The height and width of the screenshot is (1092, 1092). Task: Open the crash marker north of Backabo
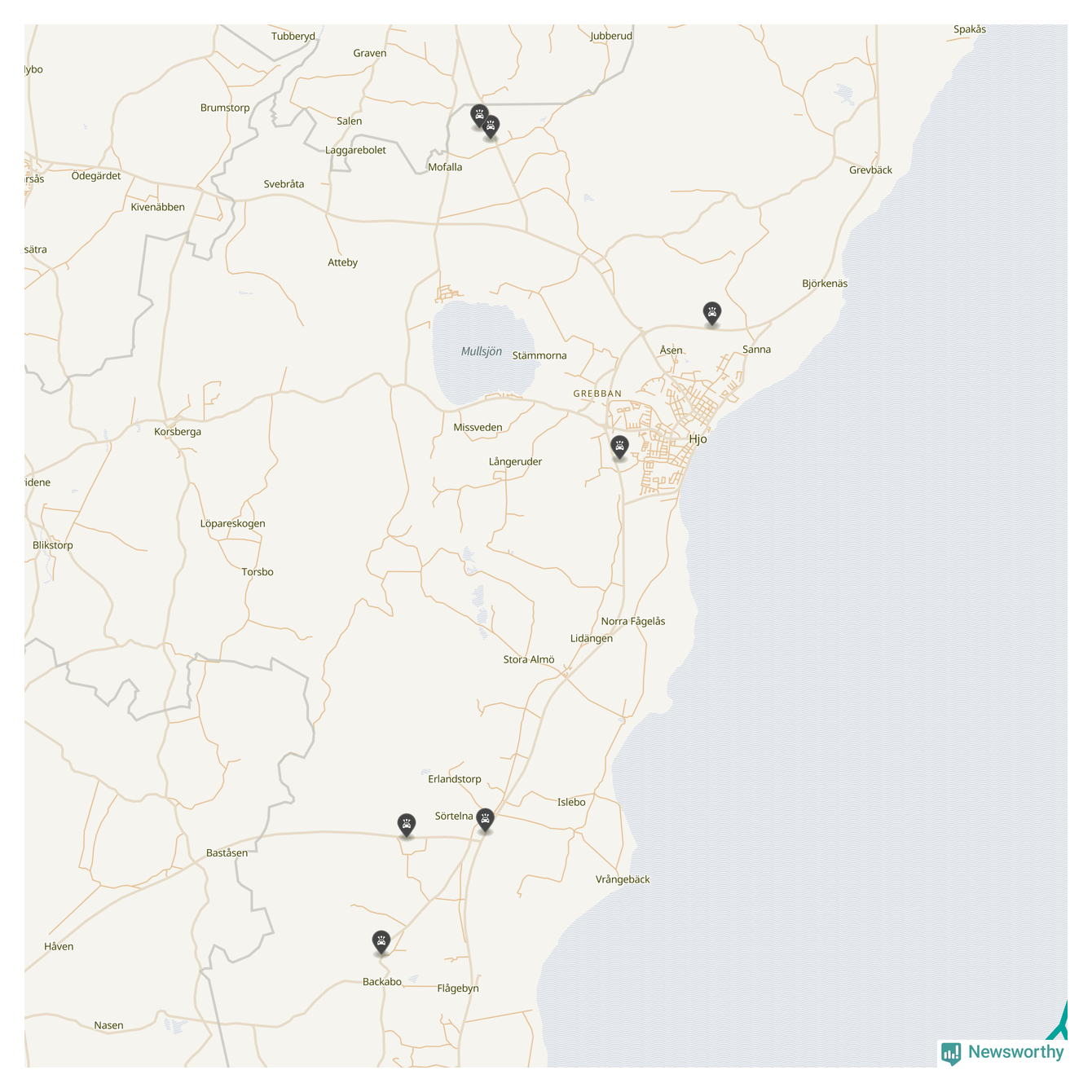pos(381,942)
